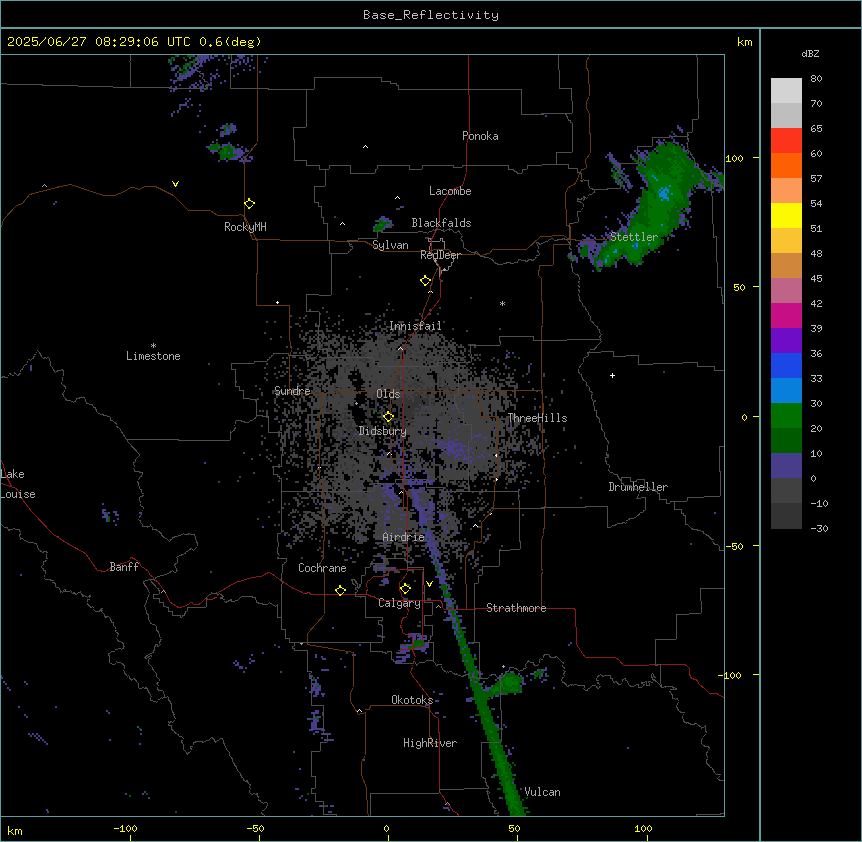Click the Strathmore city label
862x842 pixels.
coord(516,608)
